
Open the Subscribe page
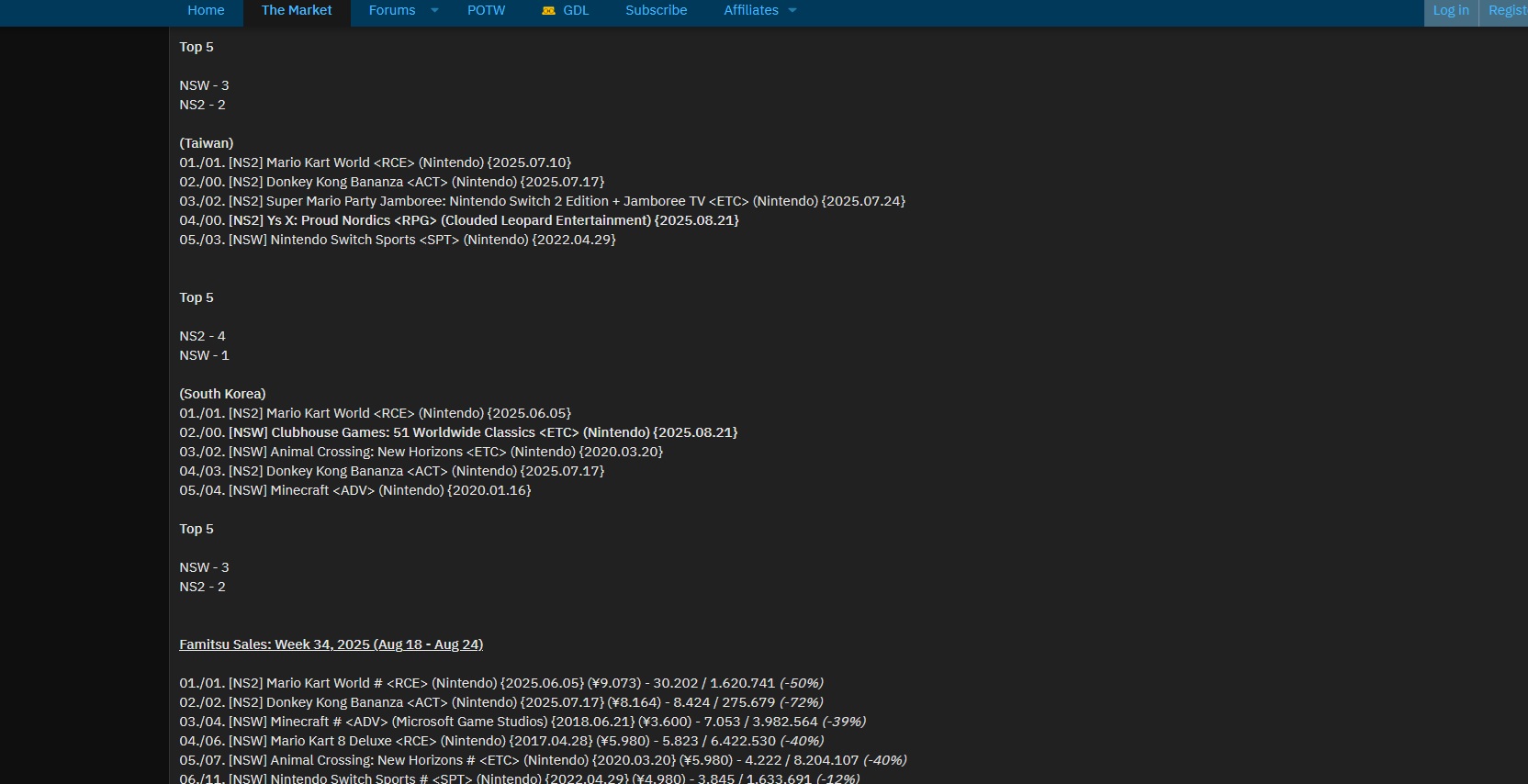656,10
